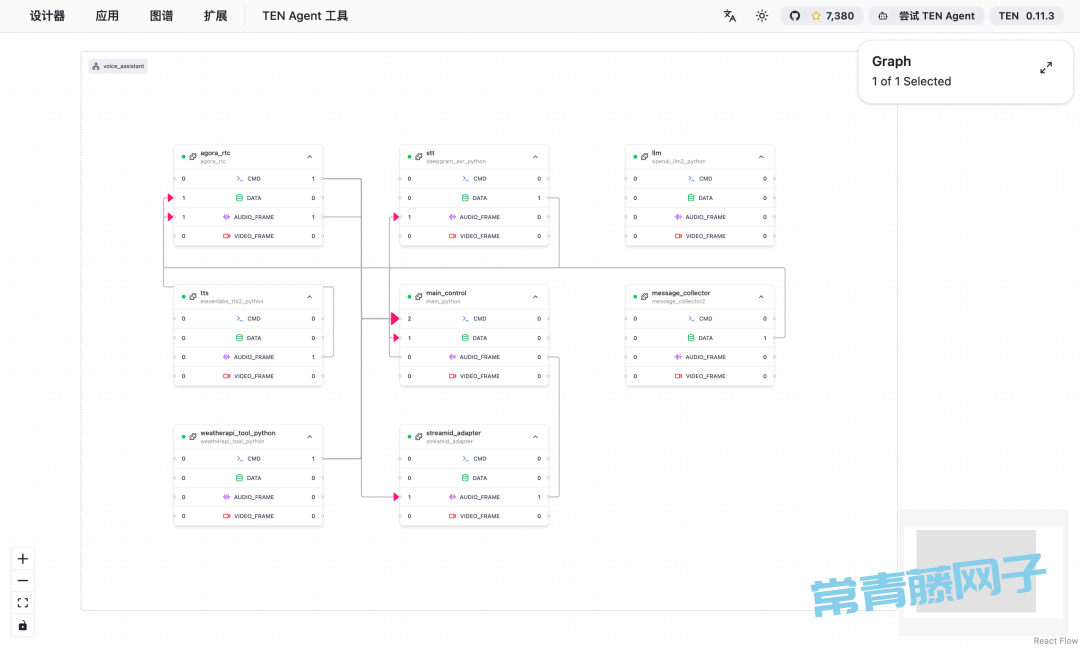Click the stt node extension icon
Image resolution: width=1080 pixels, height=648 pixels.
pyautogui.click(x=419, y=157)
